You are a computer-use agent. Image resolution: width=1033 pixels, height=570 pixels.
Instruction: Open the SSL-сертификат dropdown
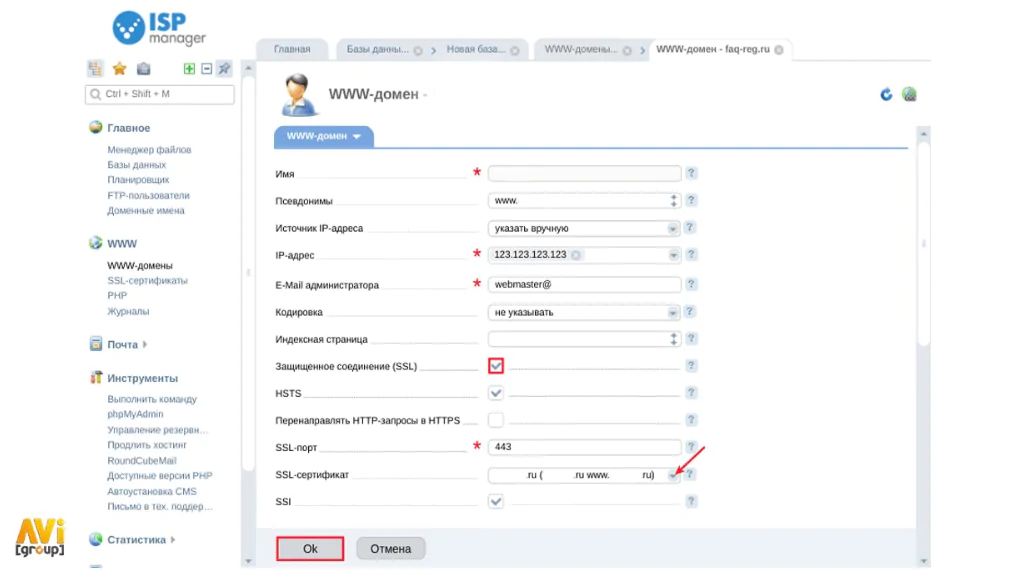(672, 475)
